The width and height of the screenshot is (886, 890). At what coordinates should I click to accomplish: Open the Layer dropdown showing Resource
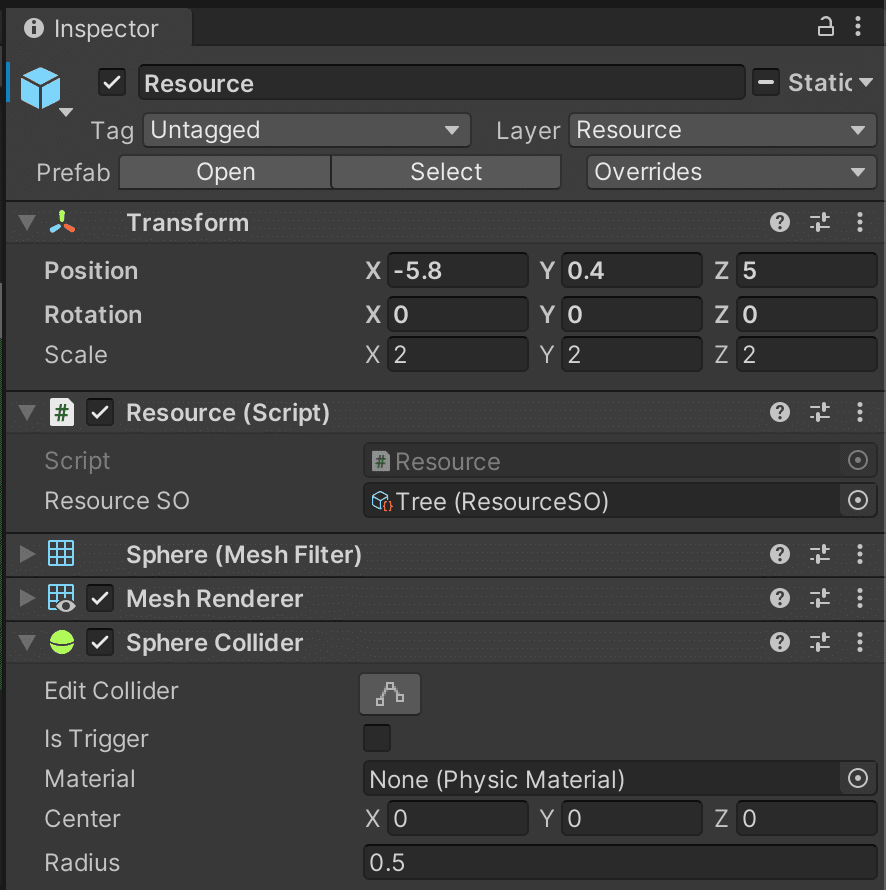(x=723, y=130)
